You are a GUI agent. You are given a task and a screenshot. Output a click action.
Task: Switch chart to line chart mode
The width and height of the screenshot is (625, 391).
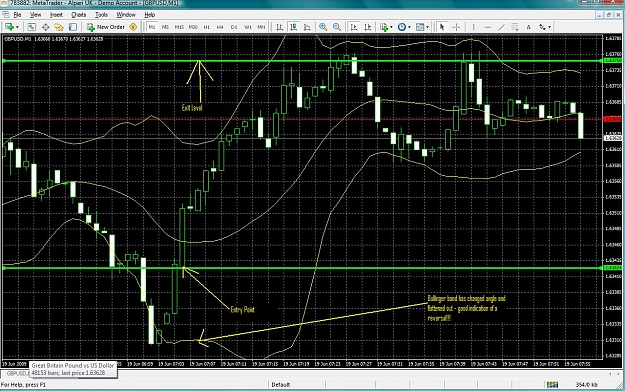point(307,27)
